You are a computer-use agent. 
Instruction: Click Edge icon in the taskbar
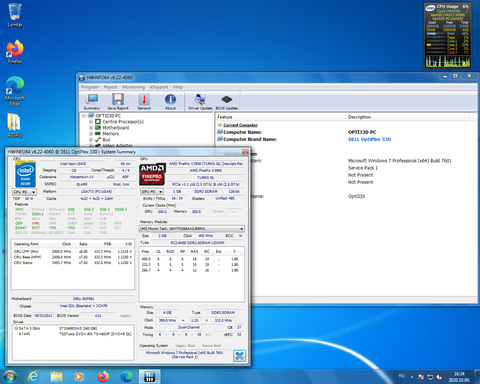click(x=126, y=377)
